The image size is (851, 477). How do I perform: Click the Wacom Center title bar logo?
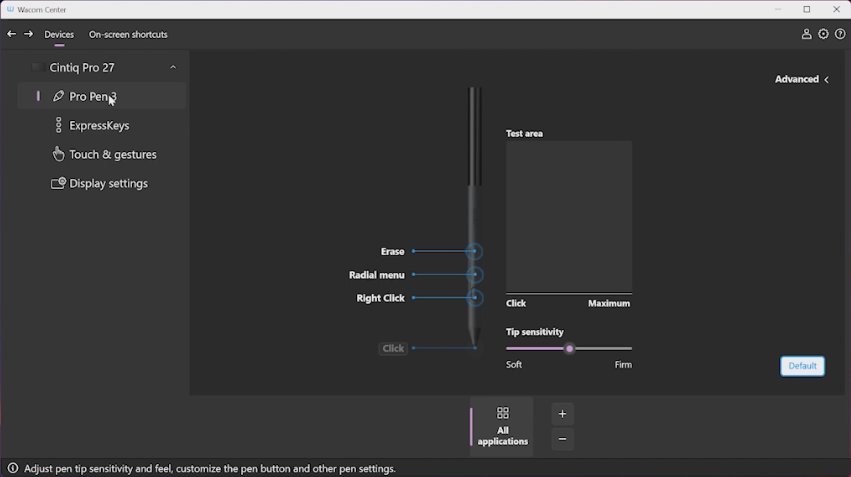10,9
